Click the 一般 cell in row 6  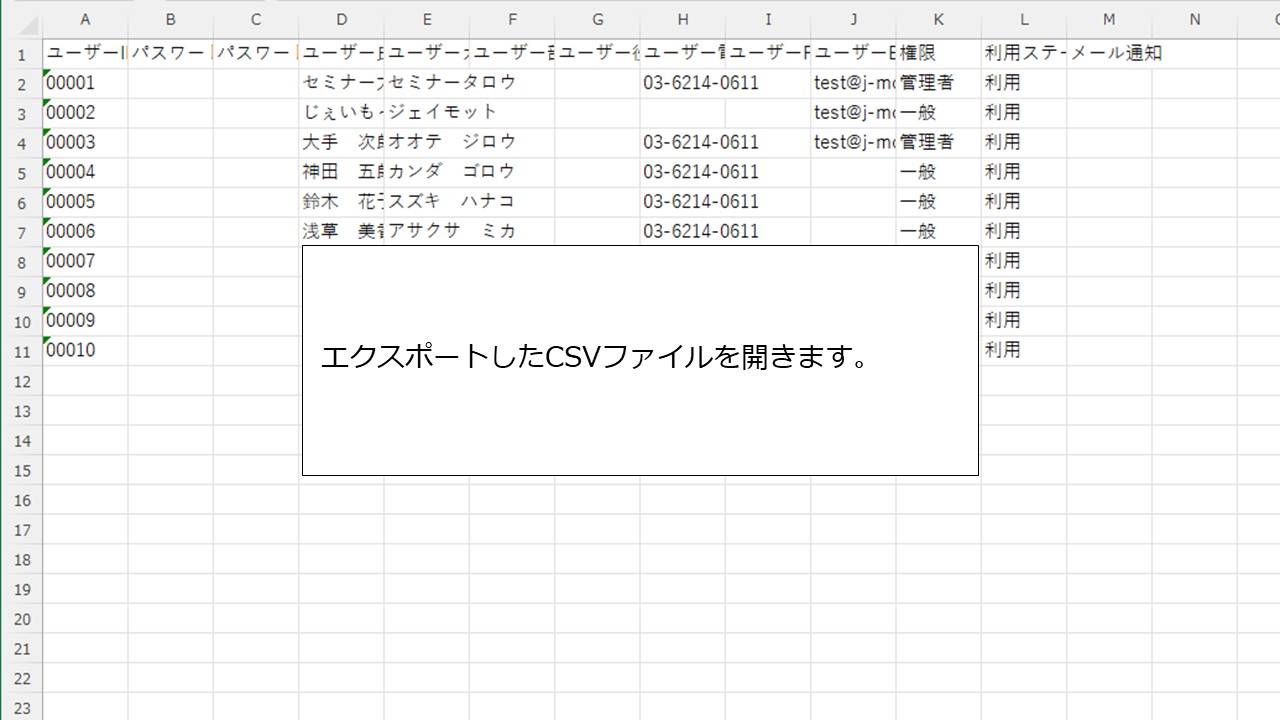point(939,202)
